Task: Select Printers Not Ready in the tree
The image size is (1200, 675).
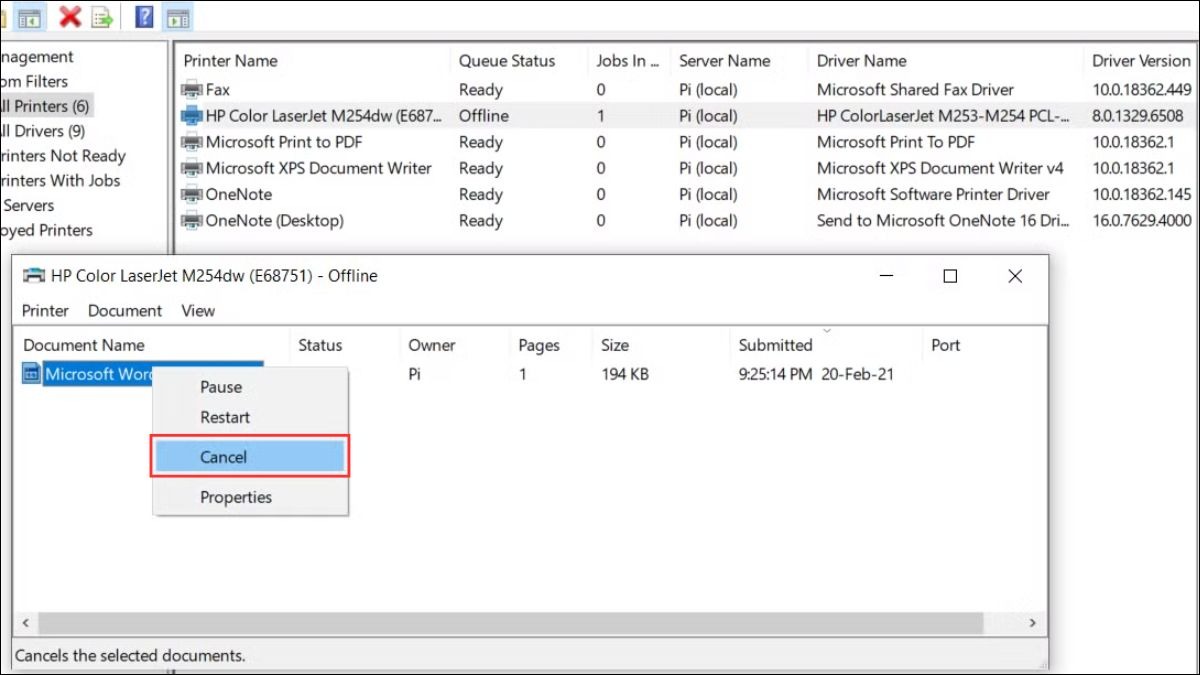Action: [63, 156]
